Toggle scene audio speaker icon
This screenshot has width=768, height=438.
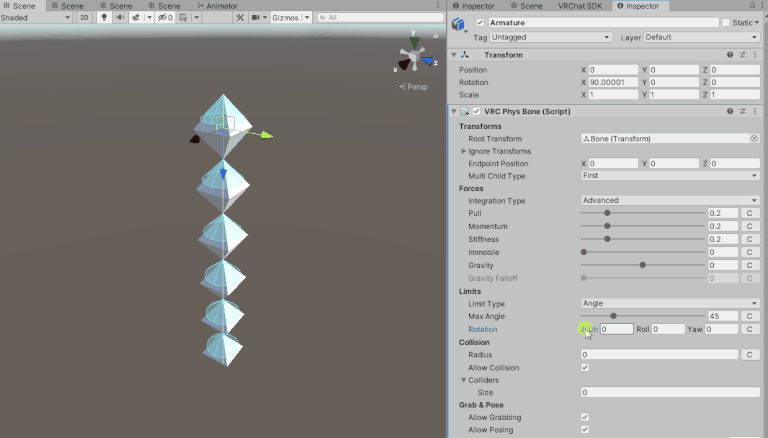120,18
